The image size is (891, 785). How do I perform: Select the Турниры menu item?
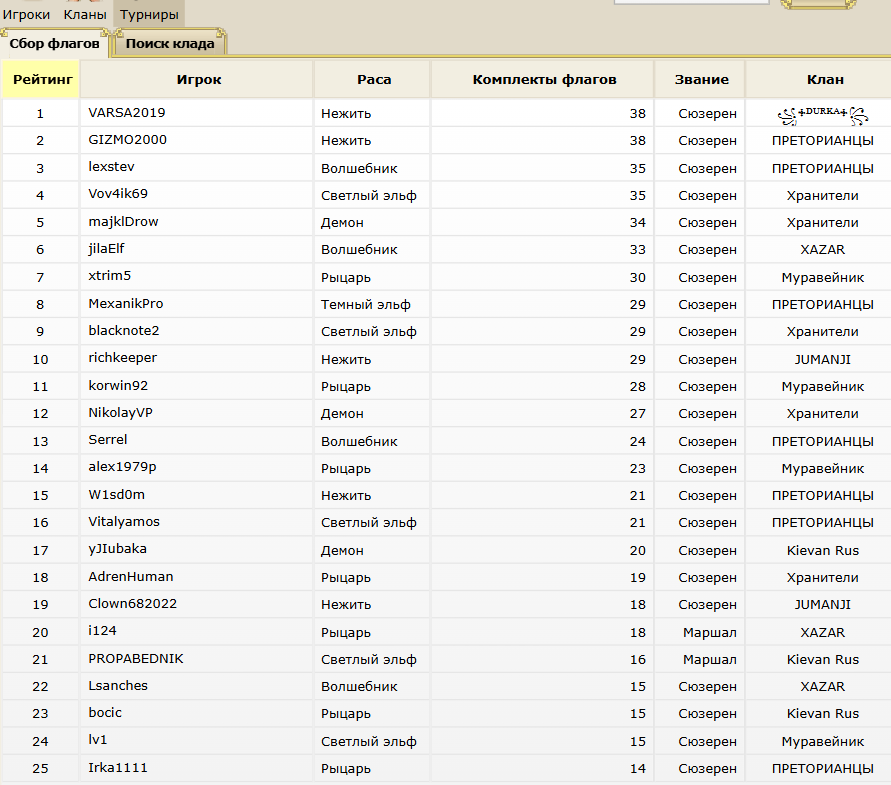(149, 15)
